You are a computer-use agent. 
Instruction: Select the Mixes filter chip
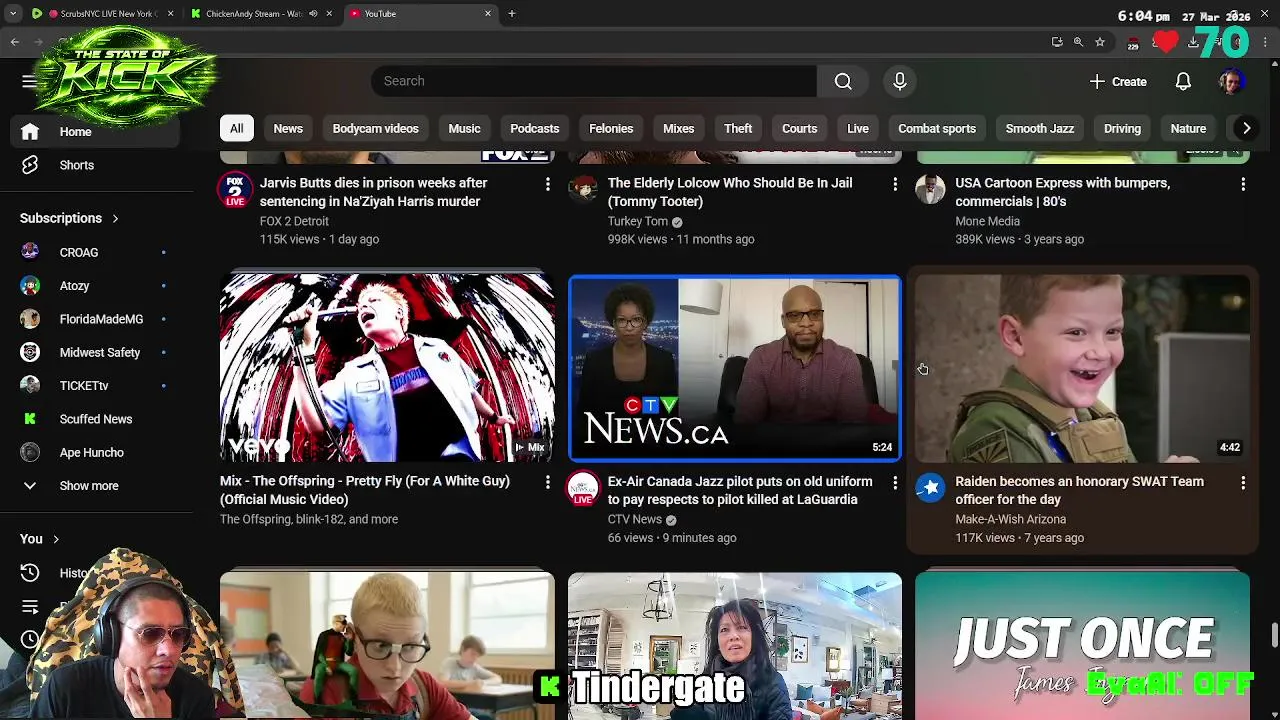click(x=678, y=128)
